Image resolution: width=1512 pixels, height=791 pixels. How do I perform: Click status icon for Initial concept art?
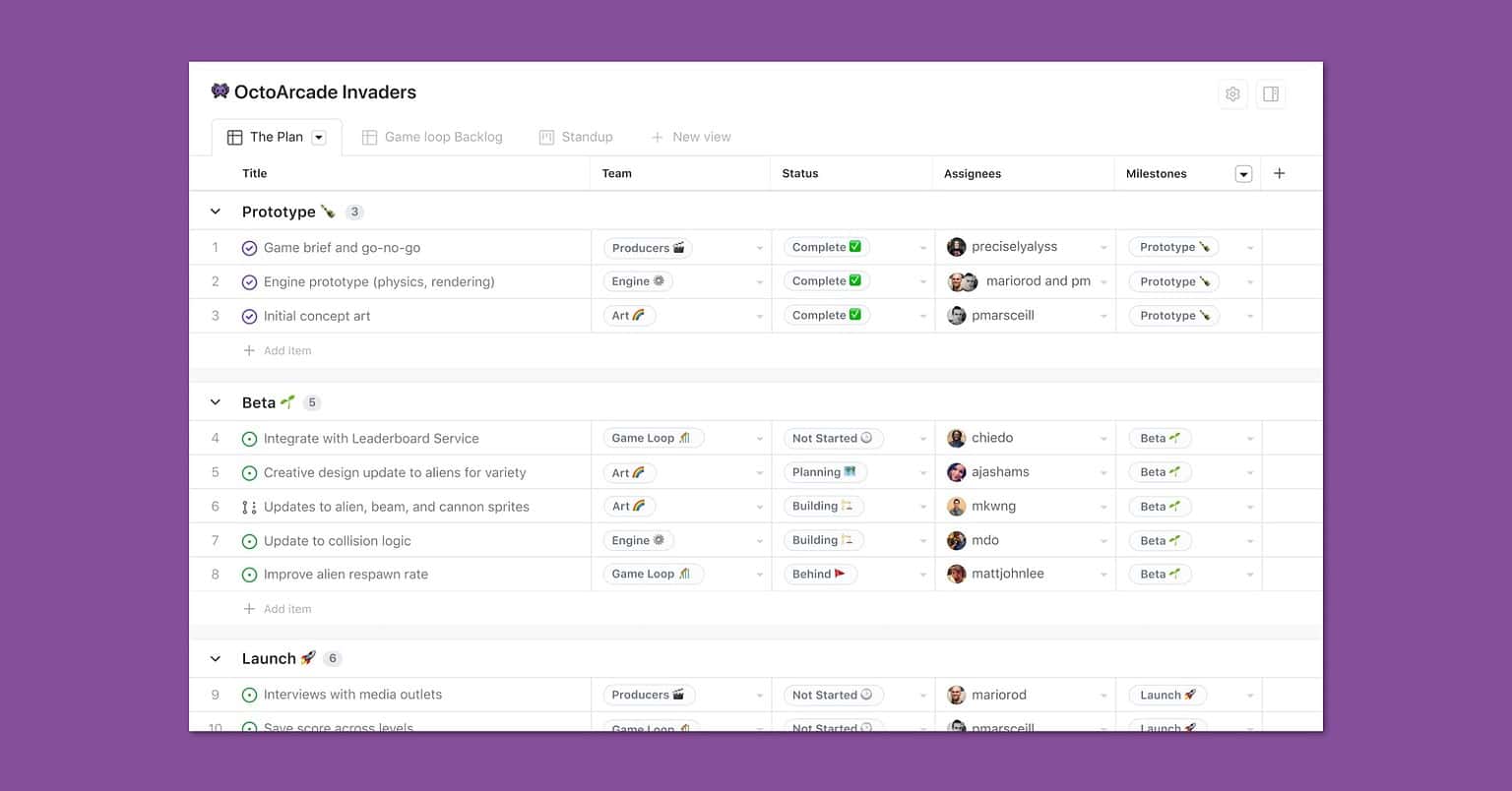(x=249, y=317)
